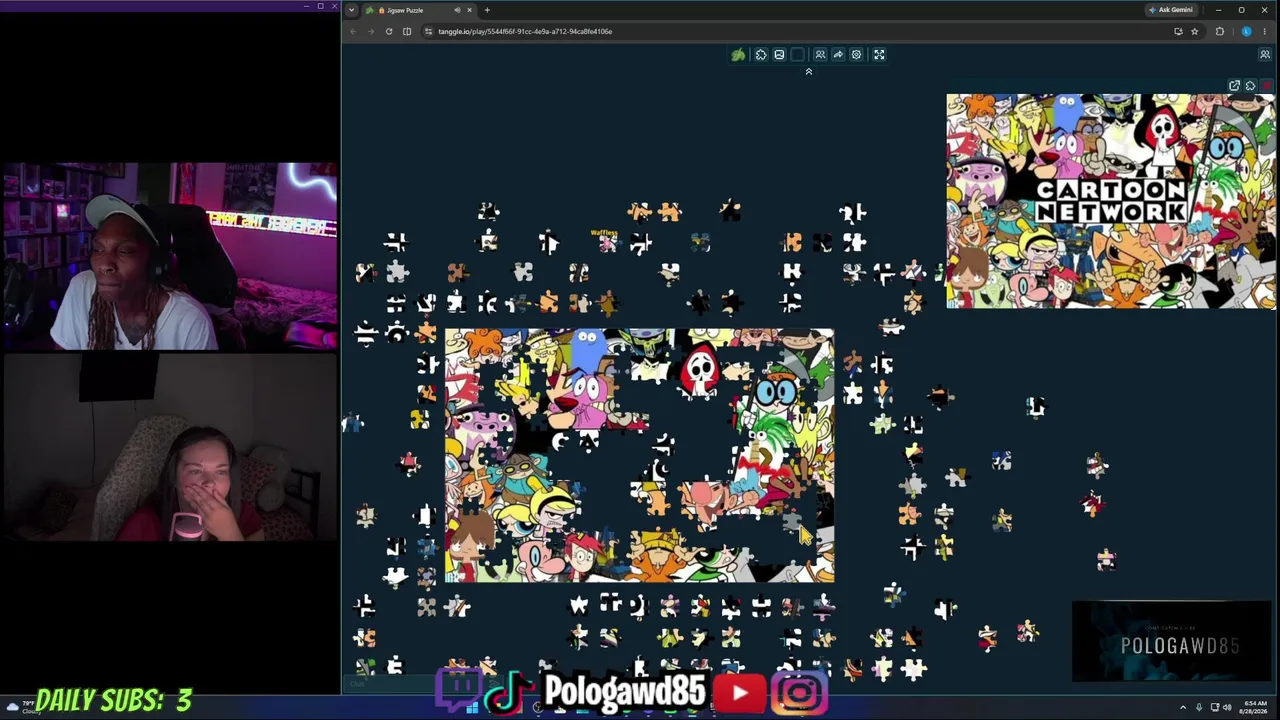1280x720 pixels.
Task: Toggle the browser side panel icon
Action: (407, 31)
